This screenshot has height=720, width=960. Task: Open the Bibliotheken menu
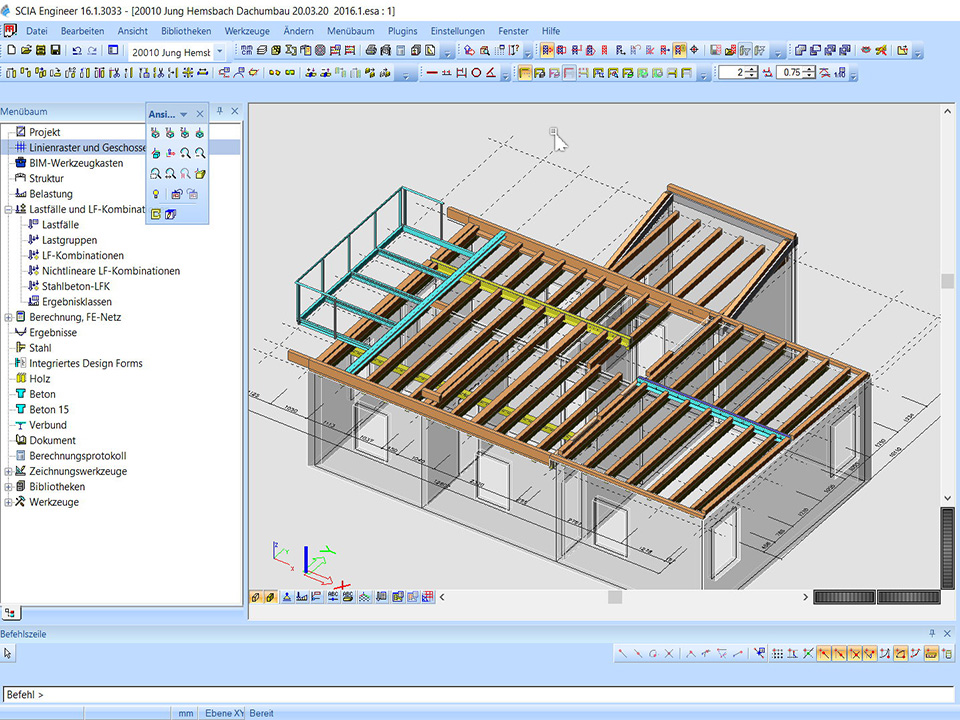pyautogui.click(x=186, y=31)
